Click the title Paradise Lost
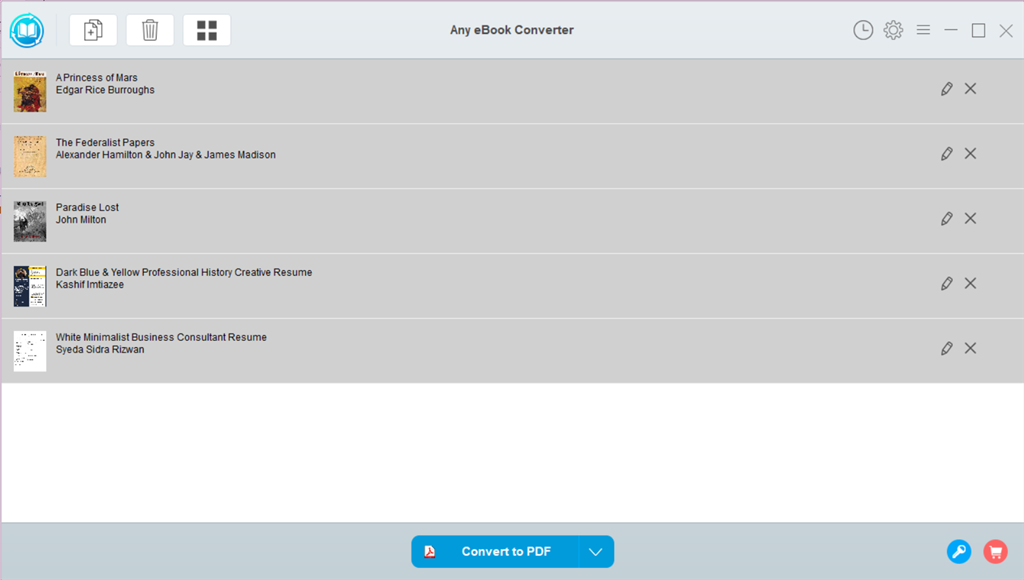Viewport: 1024px width, 580px height. [87, 207]
